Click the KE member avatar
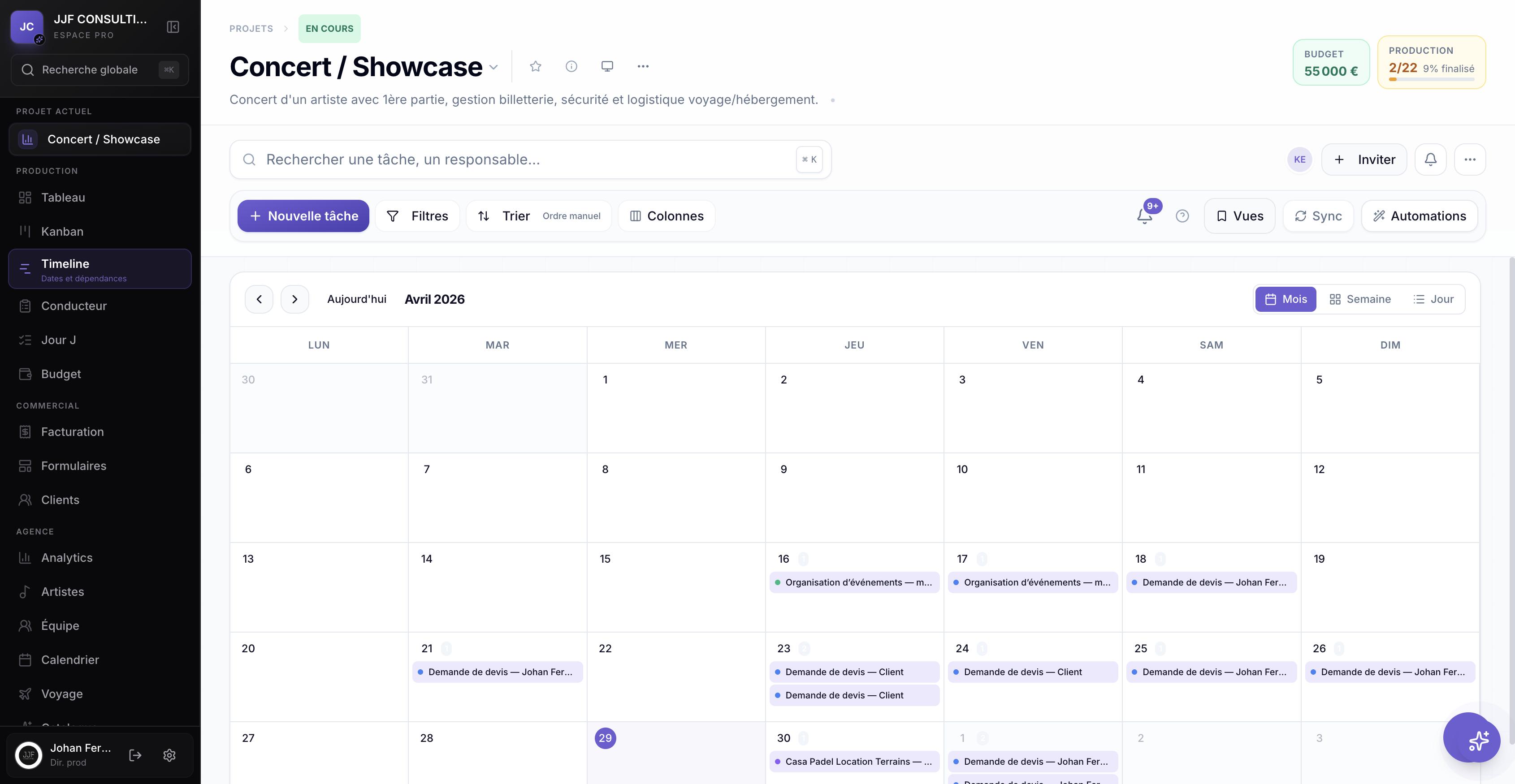The image size is (1515, 784). (1300, 159)
